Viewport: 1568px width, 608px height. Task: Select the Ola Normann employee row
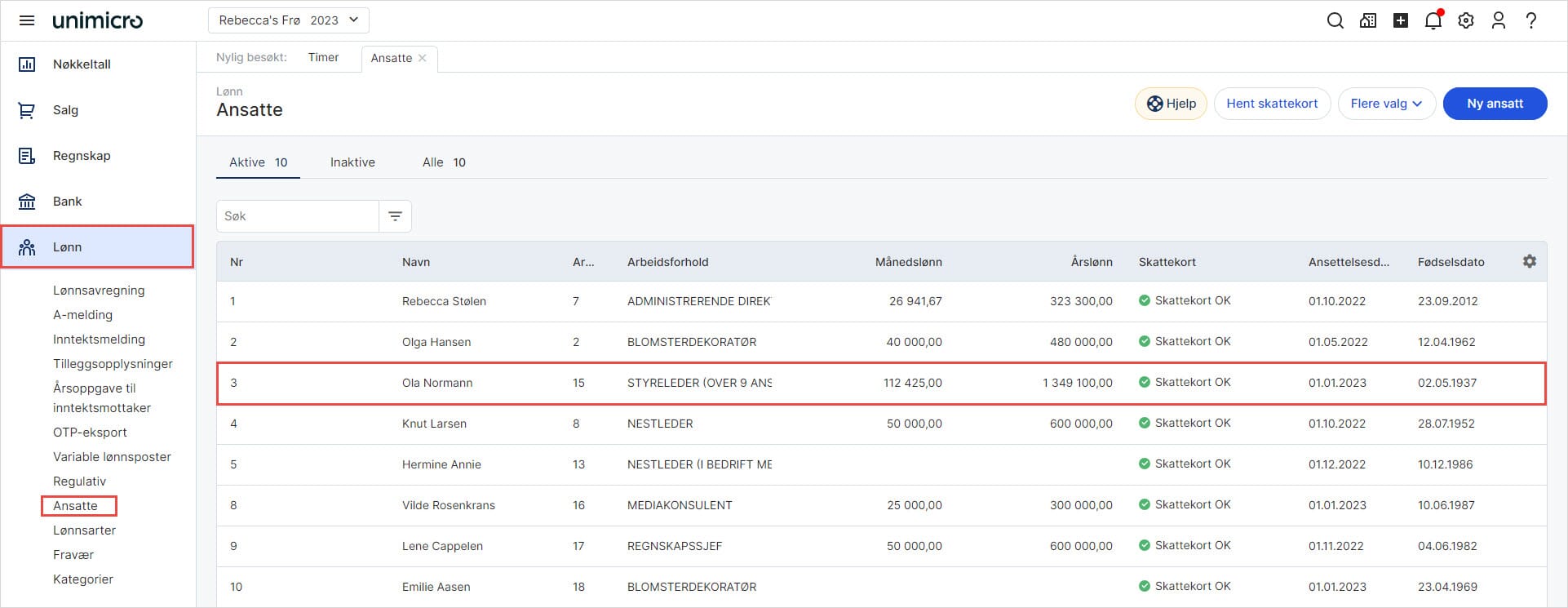[x=437, y=383]
